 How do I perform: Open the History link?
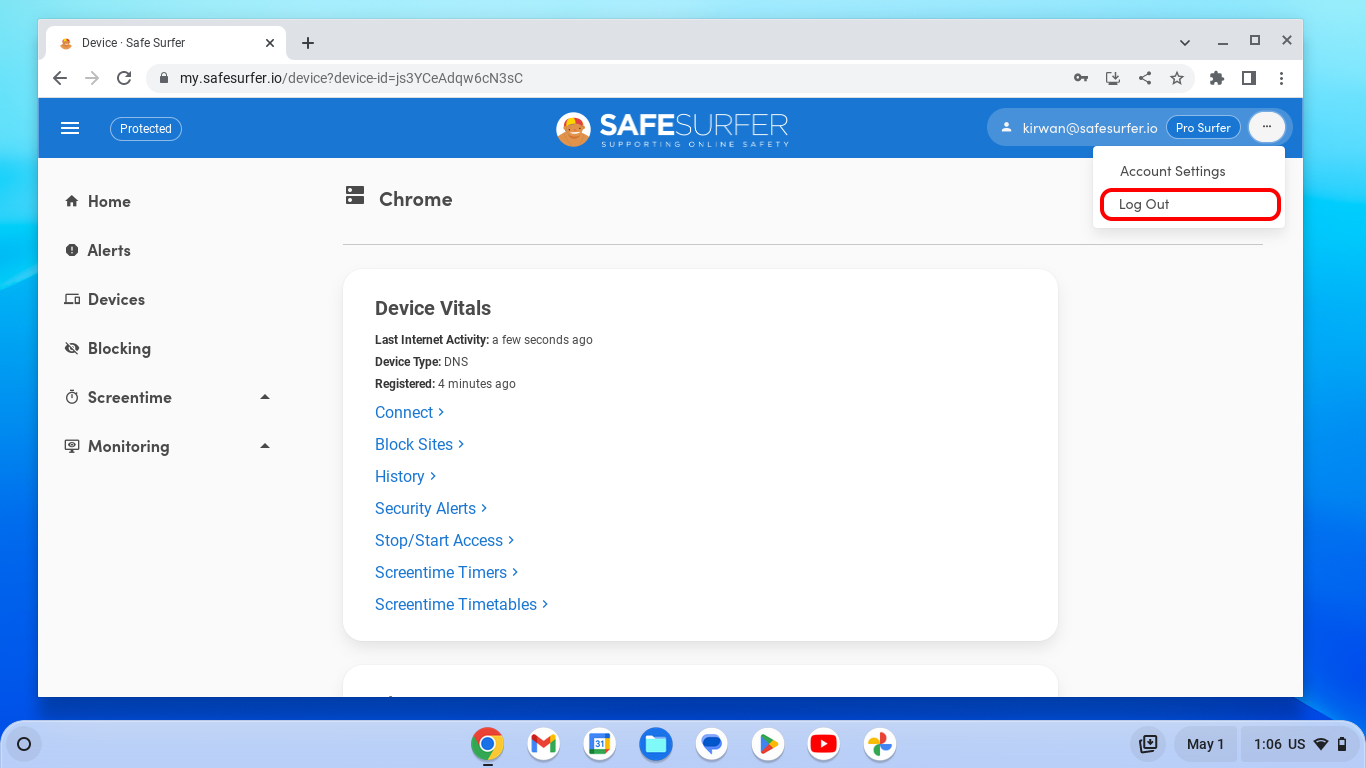(x=406, y=476)
